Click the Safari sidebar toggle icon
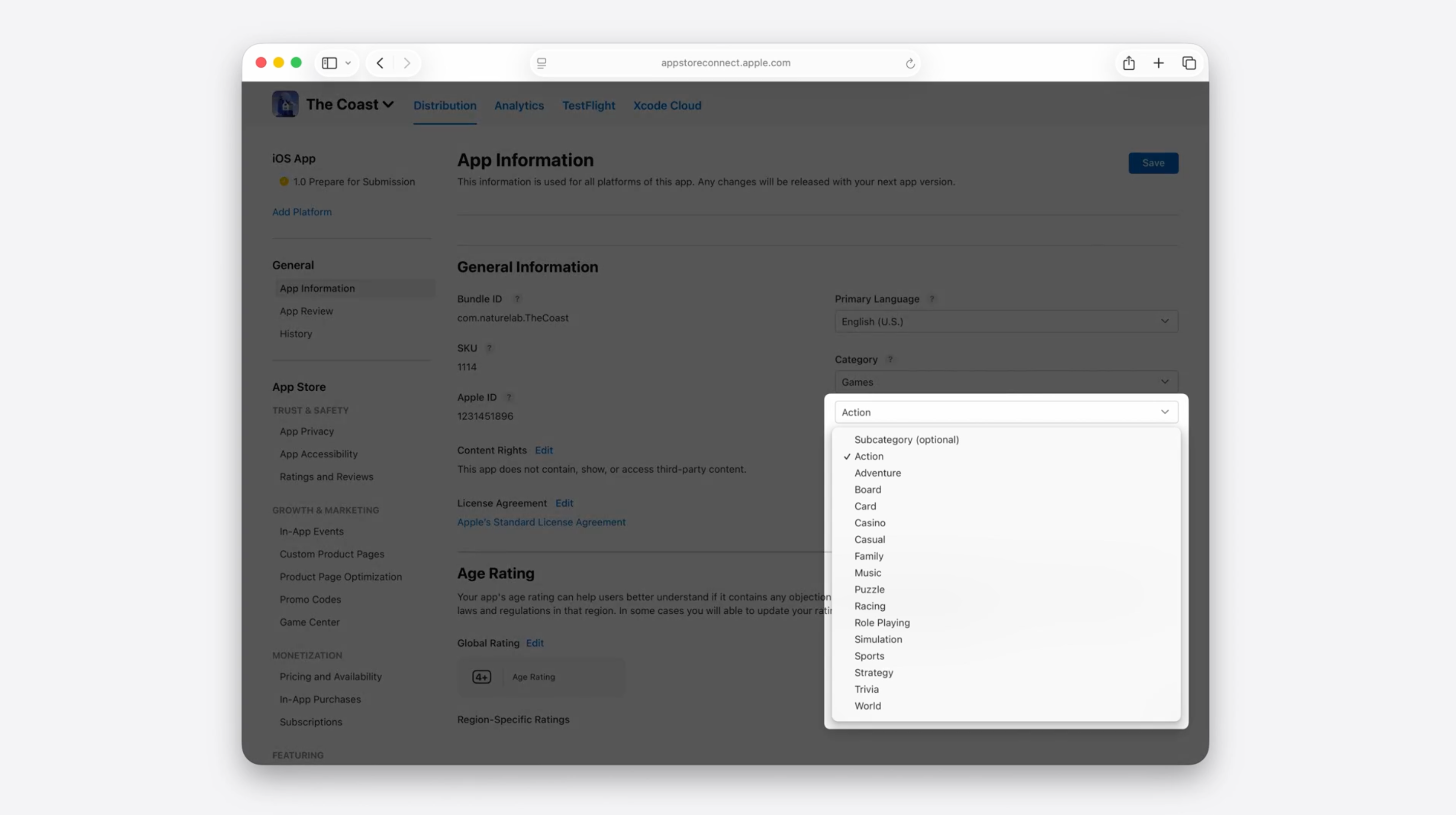 (x=329, y=63)
